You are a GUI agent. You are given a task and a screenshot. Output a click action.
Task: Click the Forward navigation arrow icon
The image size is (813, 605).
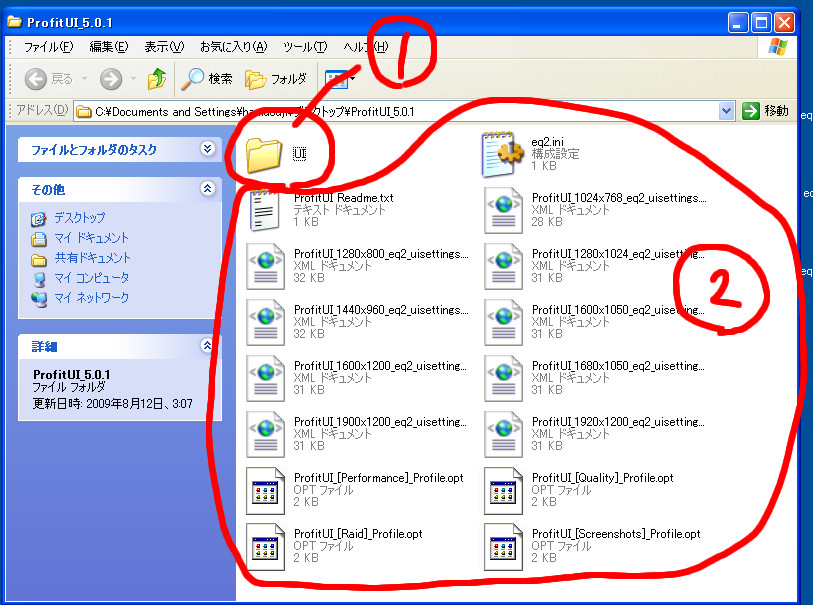pyautogui.click(x=111, y=79)
